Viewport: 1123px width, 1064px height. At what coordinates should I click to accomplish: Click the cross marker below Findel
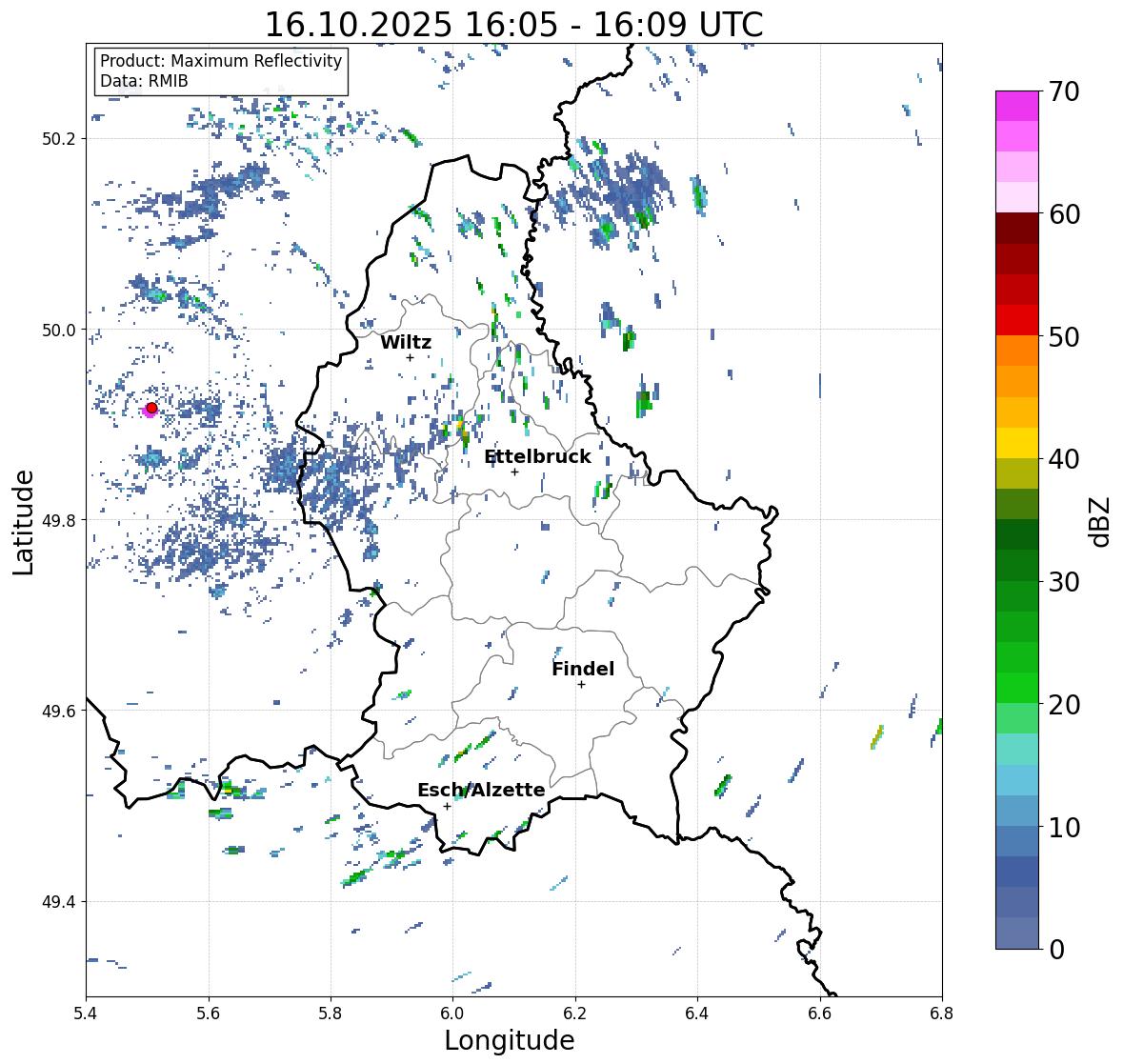pyautogui.click(x=582, y=685)
